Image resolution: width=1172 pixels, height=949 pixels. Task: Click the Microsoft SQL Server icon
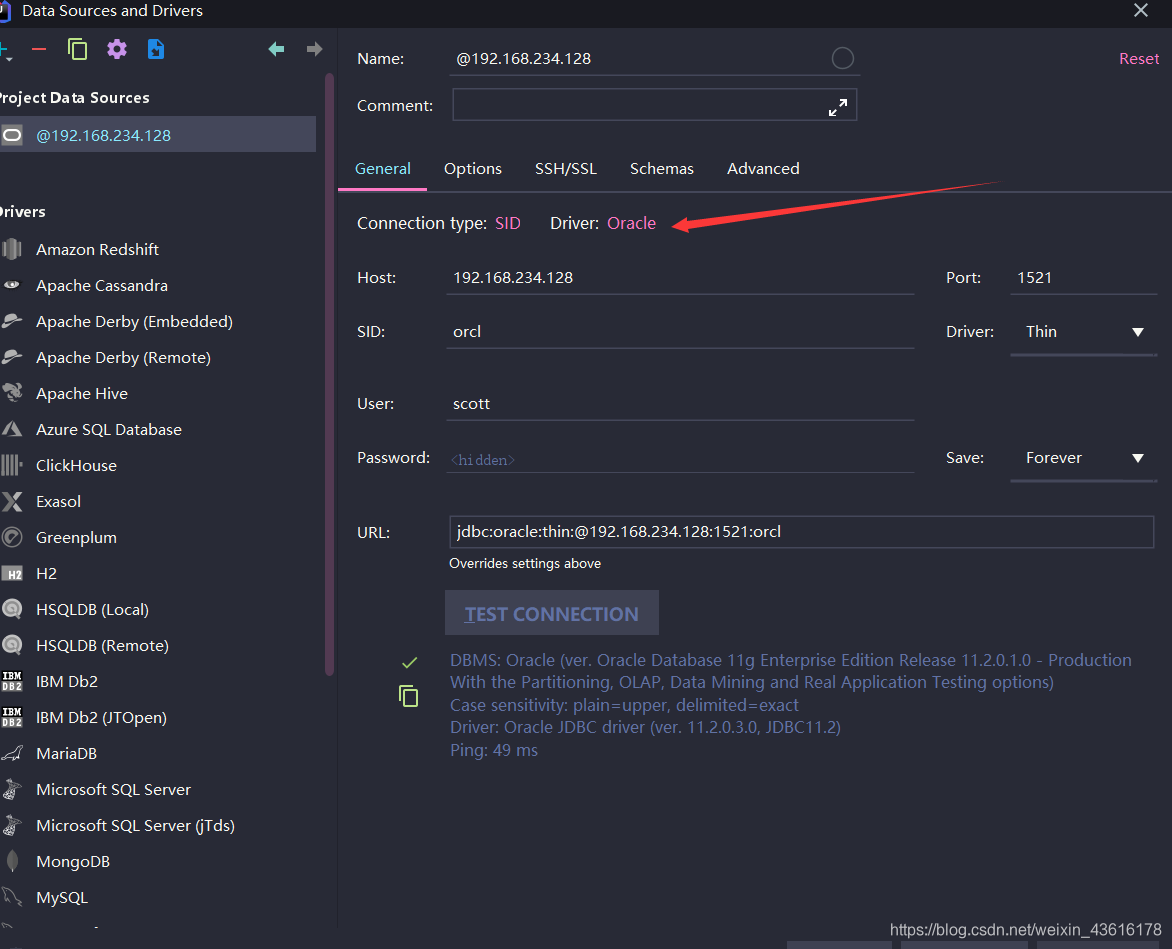[x=12, y=789]
